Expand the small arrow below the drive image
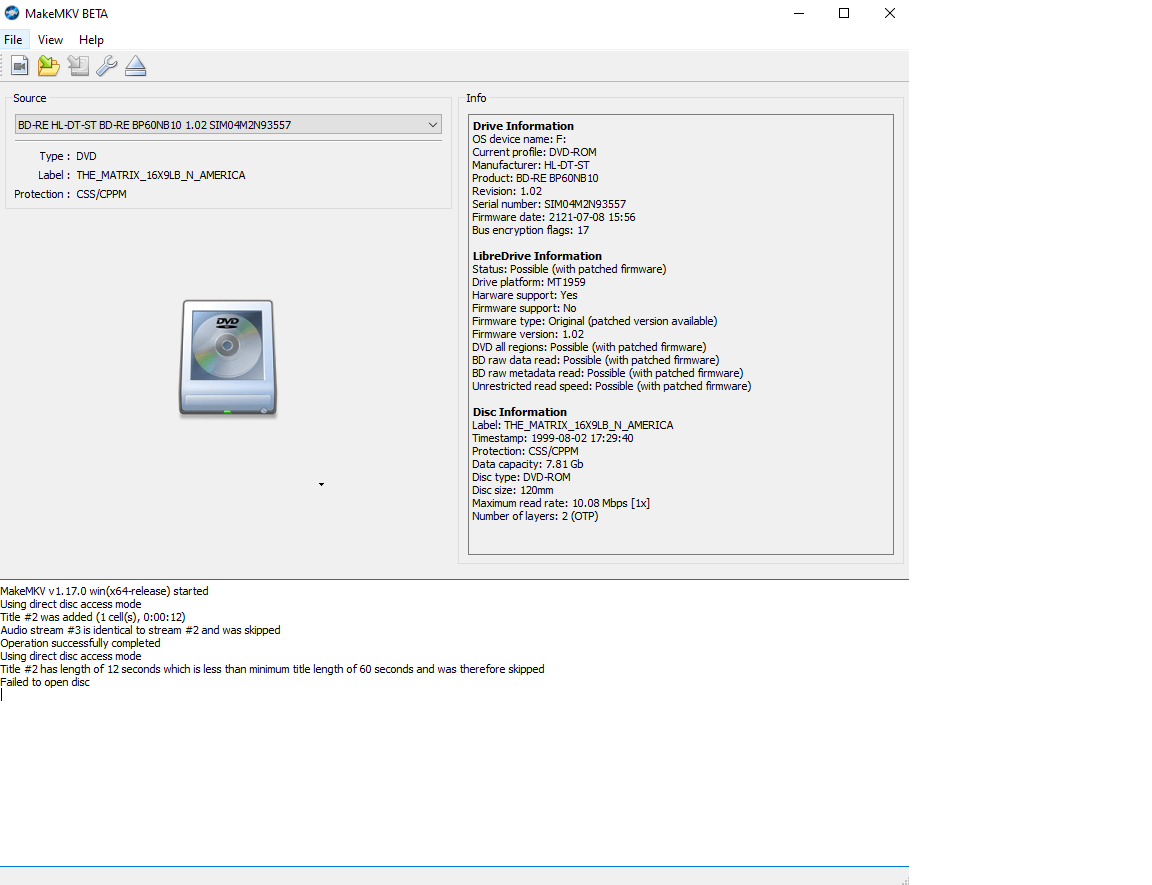Viewport: 1152px width, 885px height. point(321,484)
